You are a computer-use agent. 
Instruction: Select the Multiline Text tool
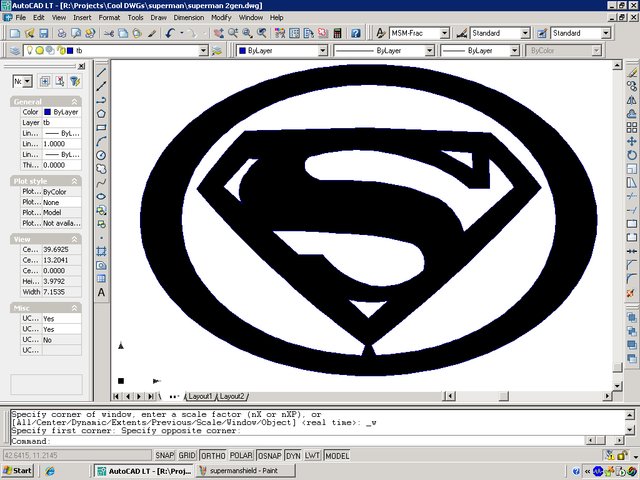pyautogui.click(x=102, y=293)
